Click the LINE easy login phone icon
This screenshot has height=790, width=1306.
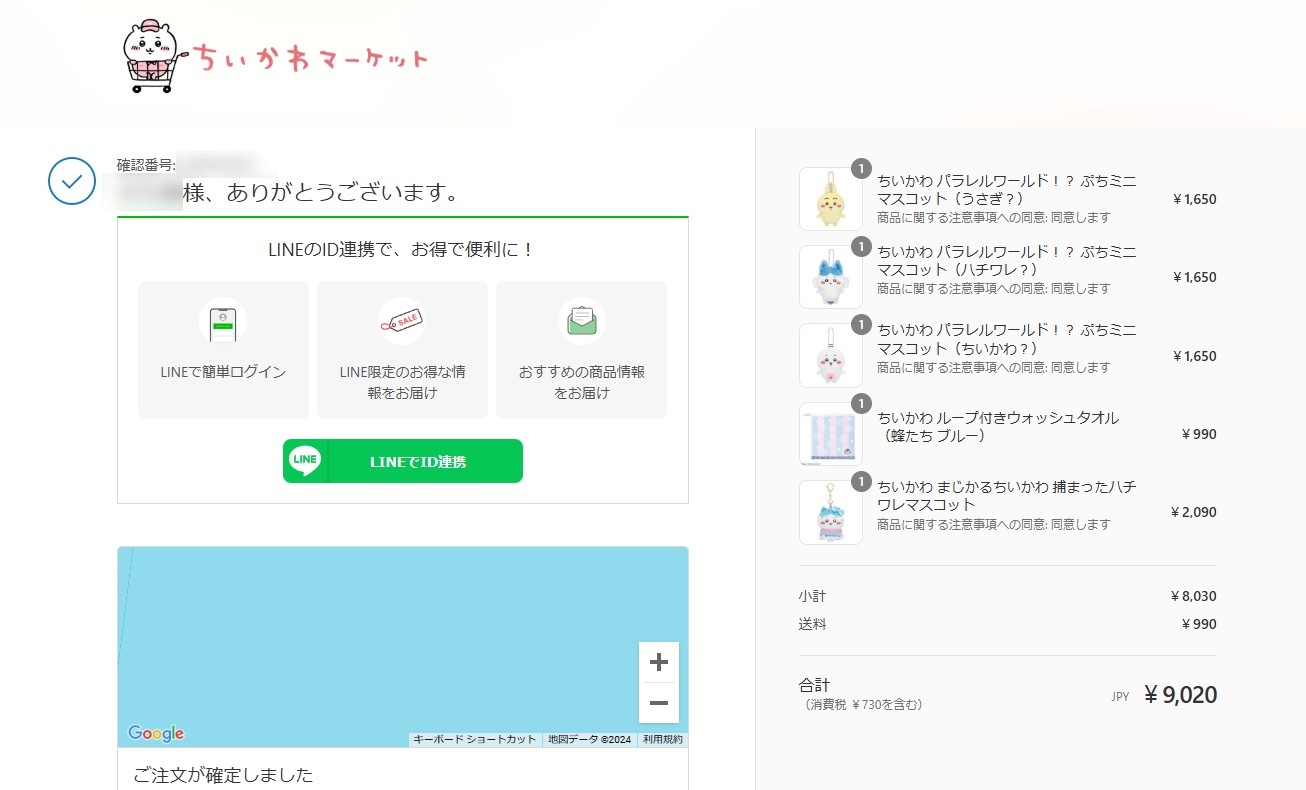223,321
